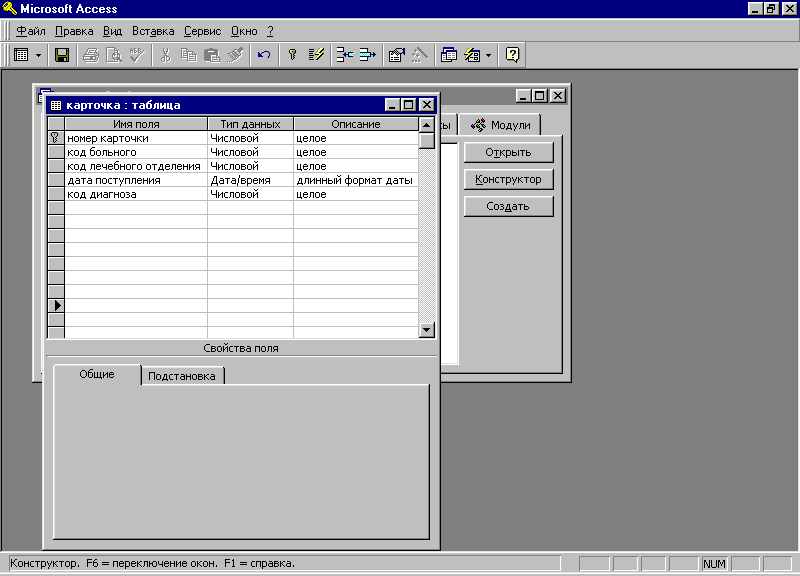Image resolution: width=800 pixels, height=576 pixels.
Task: Set Primary Key with key icon
Action: pyautogui.click(x=292, y=55)
